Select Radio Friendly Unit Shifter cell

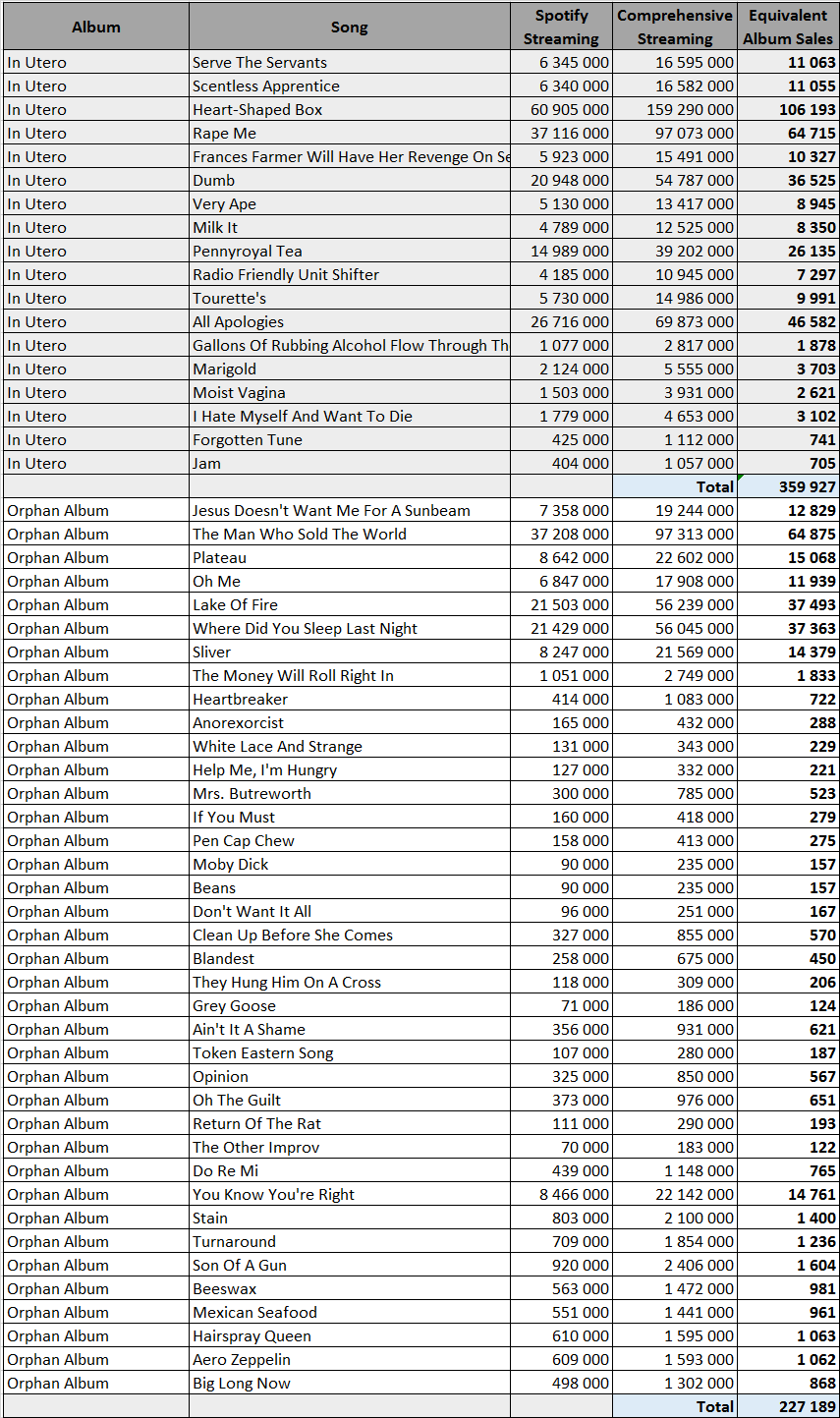tap(349, 274)
